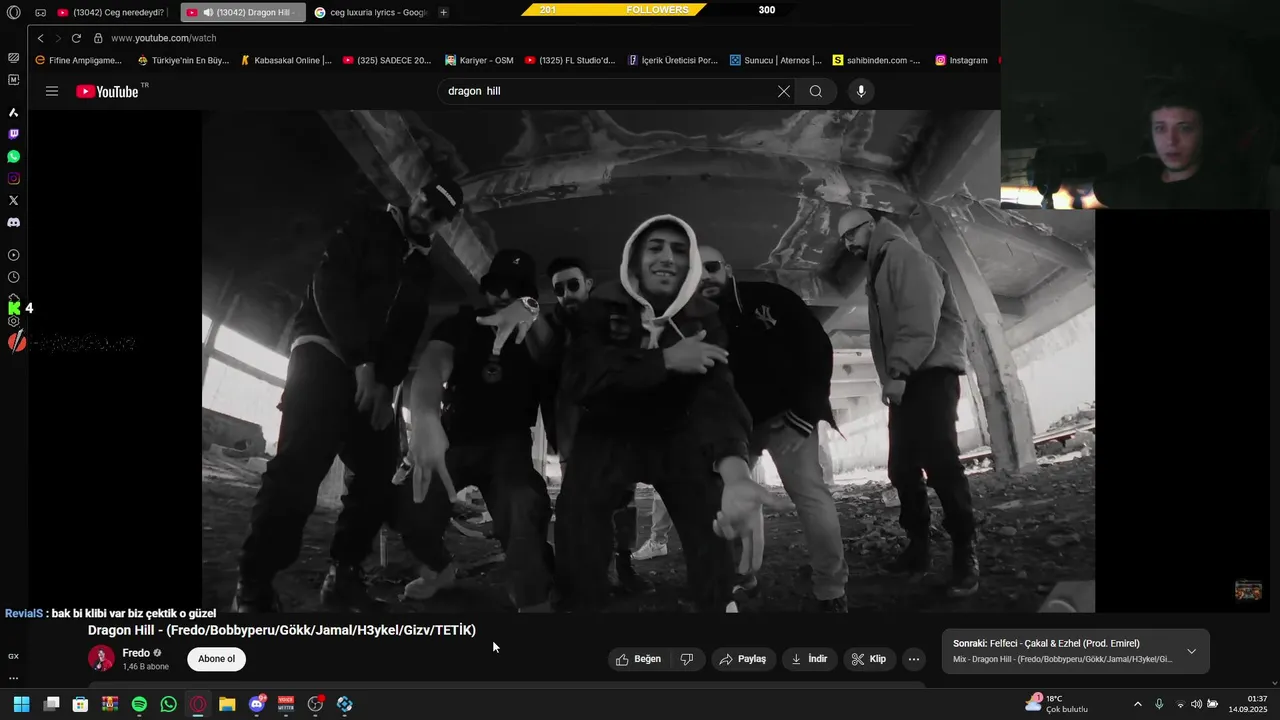Share the video via 'Paylaş'
1280x720 pixels.
(743, 659)
